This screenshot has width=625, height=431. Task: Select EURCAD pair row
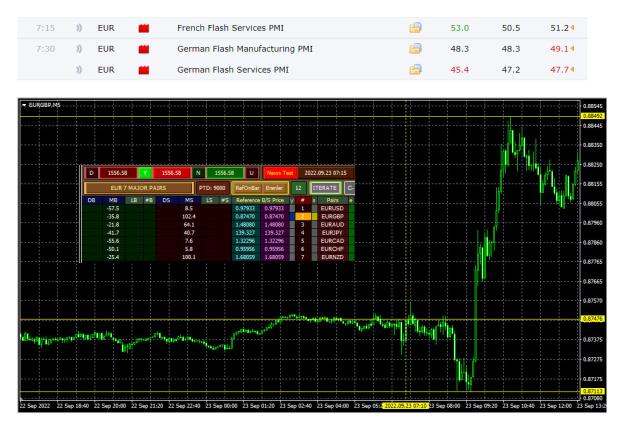point(332,241)
